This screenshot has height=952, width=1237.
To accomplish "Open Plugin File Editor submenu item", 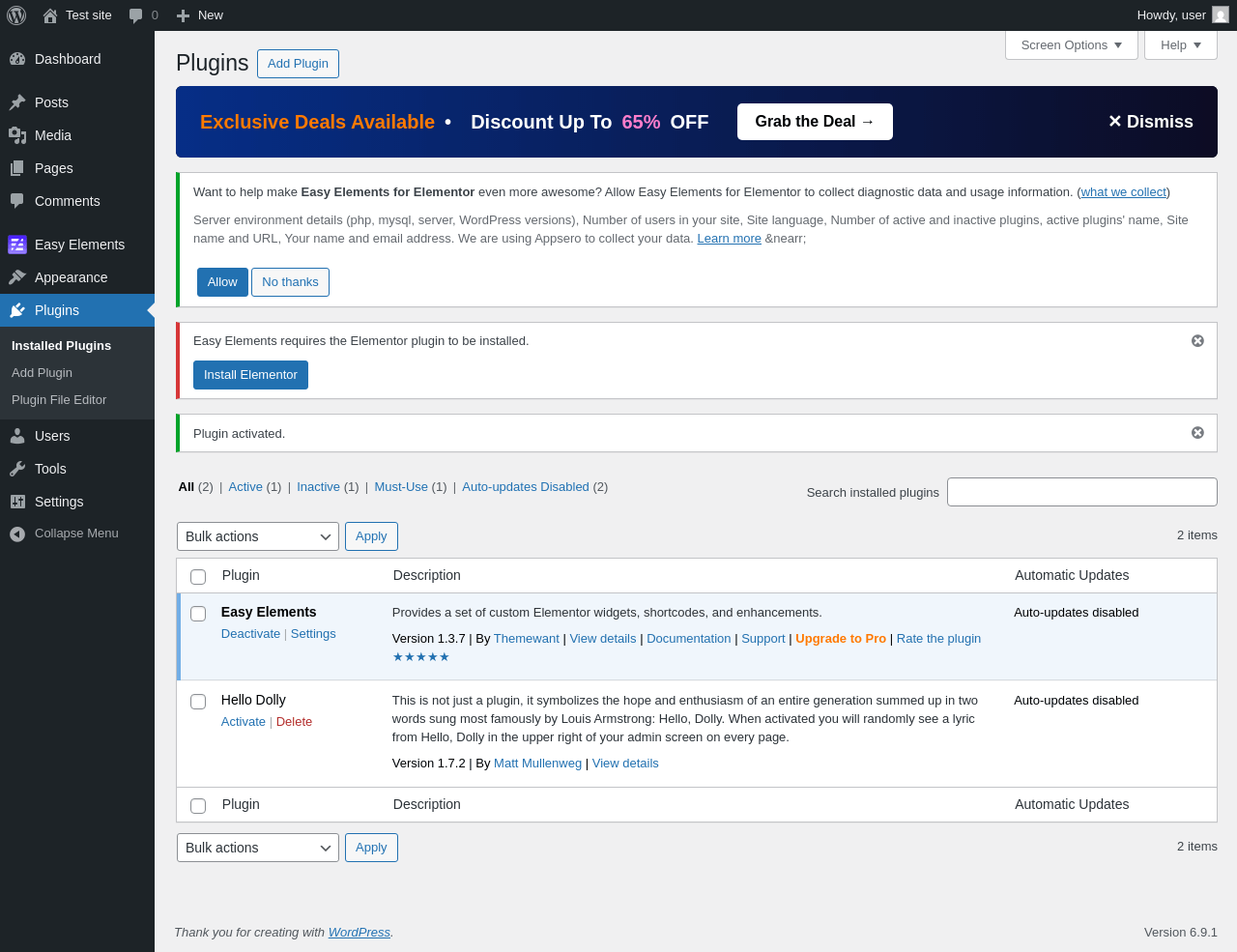I will click(59, 400).
